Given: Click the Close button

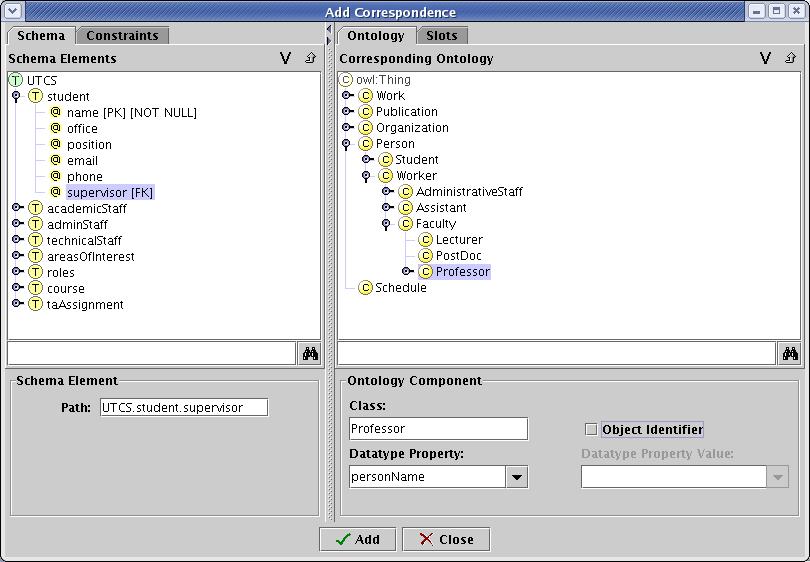Looking at the screenshot, I should point(446,539).
